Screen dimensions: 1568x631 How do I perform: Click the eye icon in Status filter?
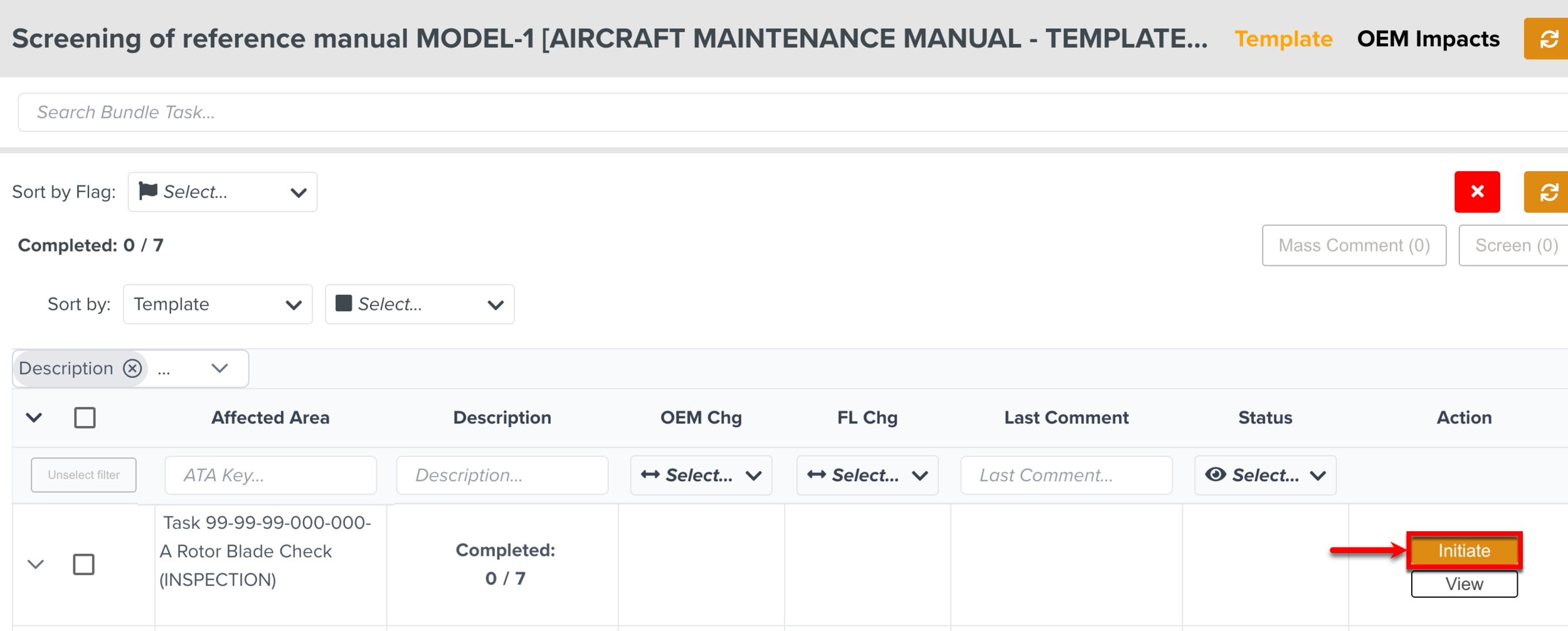[1216, 475]
